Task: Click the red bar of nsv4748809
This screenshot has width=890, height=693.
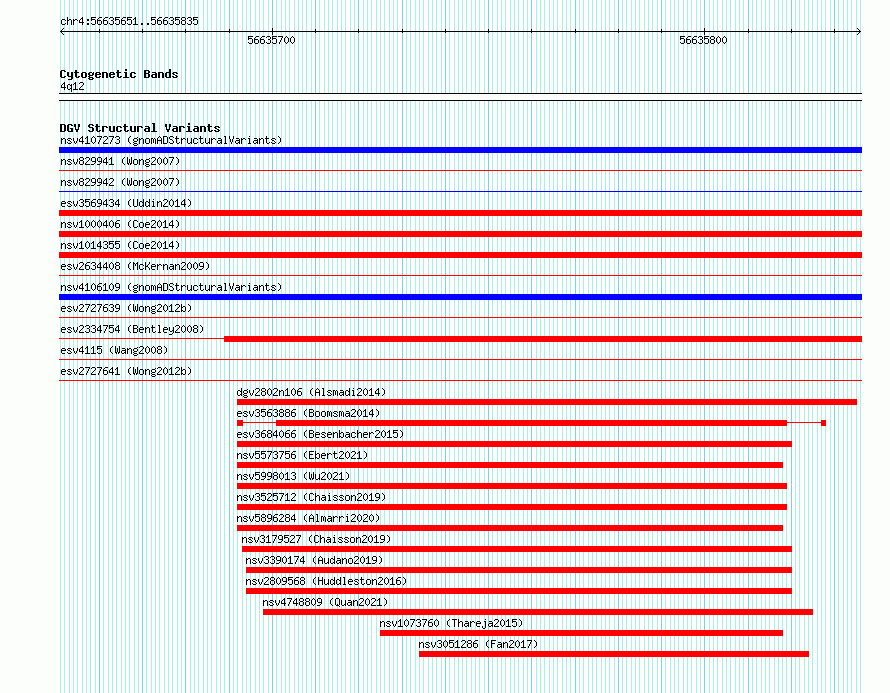Action: [x=538, y=612]
